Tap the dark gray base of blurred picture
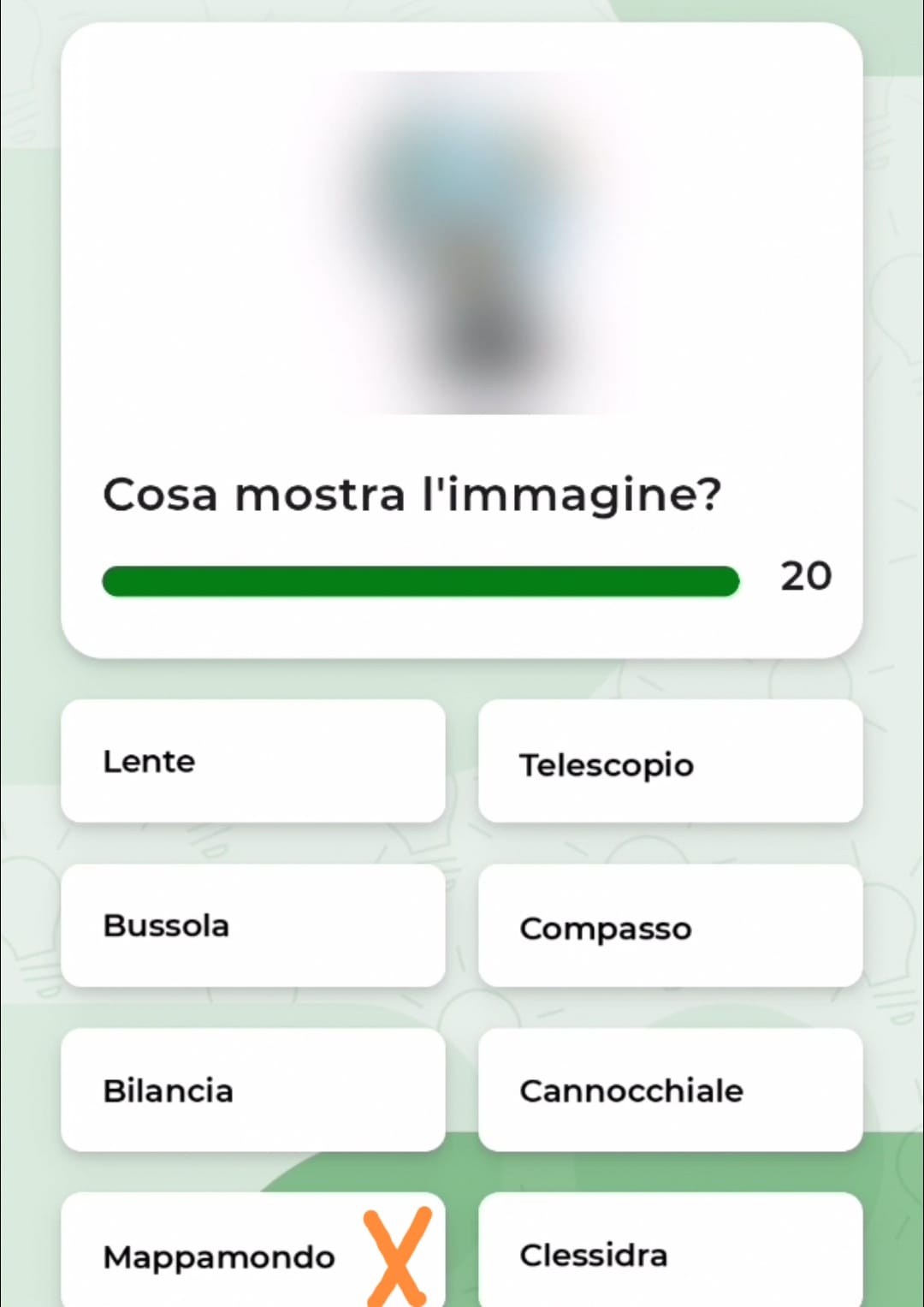 point(489,338)
